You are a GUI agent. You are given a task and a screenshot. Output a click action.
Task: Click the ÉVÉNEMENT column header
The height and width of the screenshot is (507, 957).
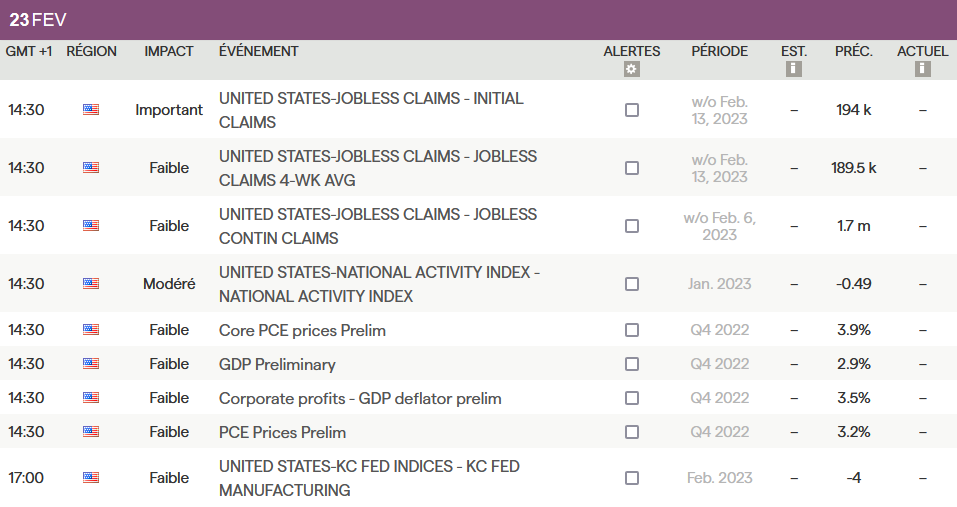(x=258, y=51)
